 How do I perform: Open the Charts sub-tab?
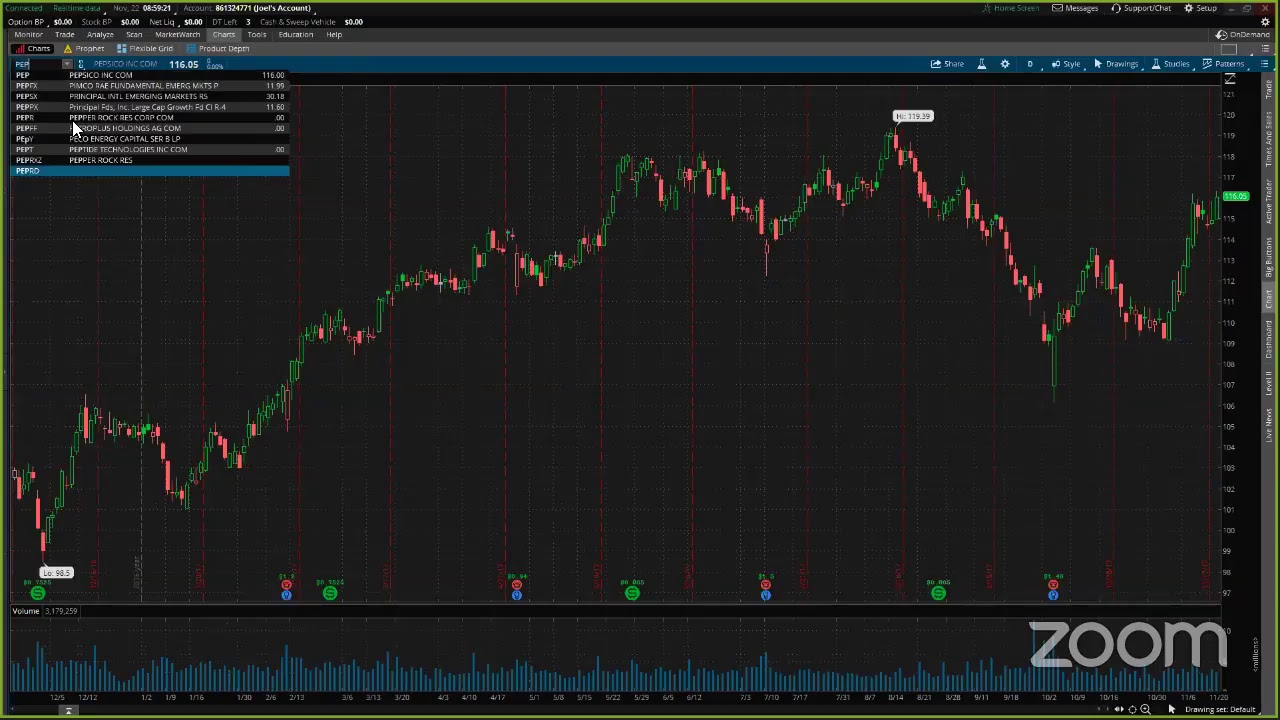pos(33,48)
